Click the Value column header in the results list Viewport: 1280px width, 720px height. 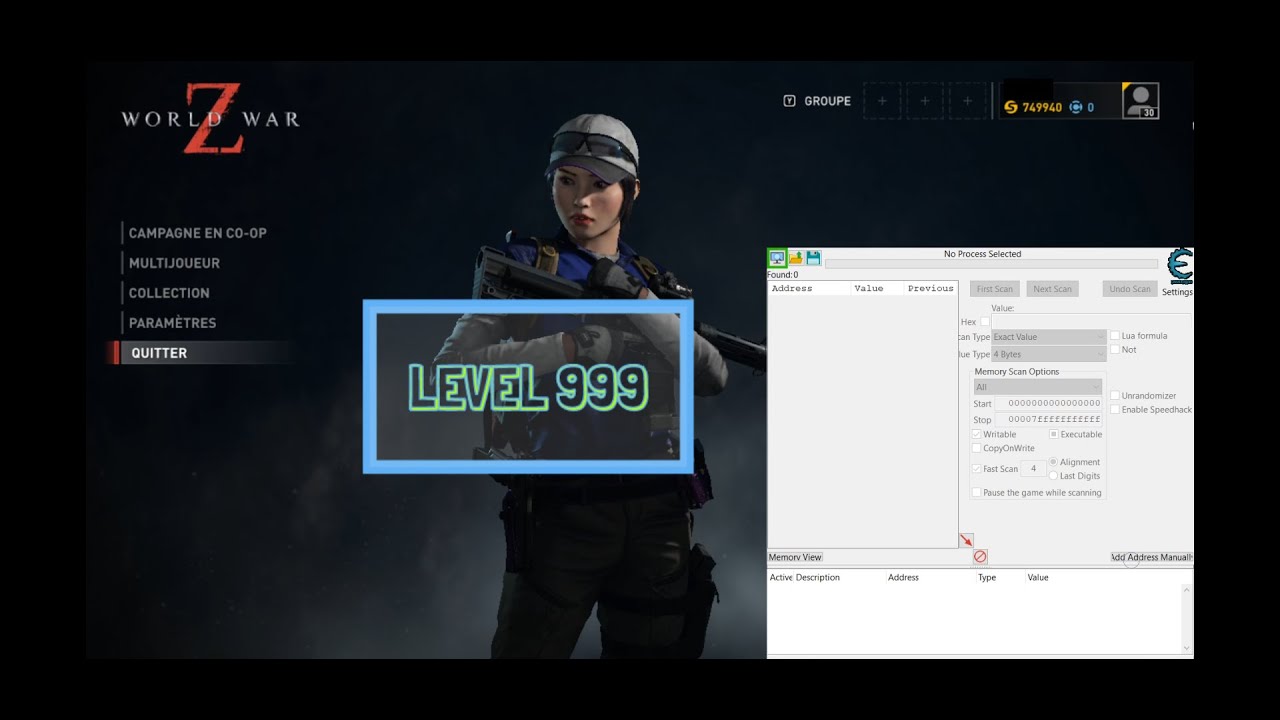coord(878,288)
